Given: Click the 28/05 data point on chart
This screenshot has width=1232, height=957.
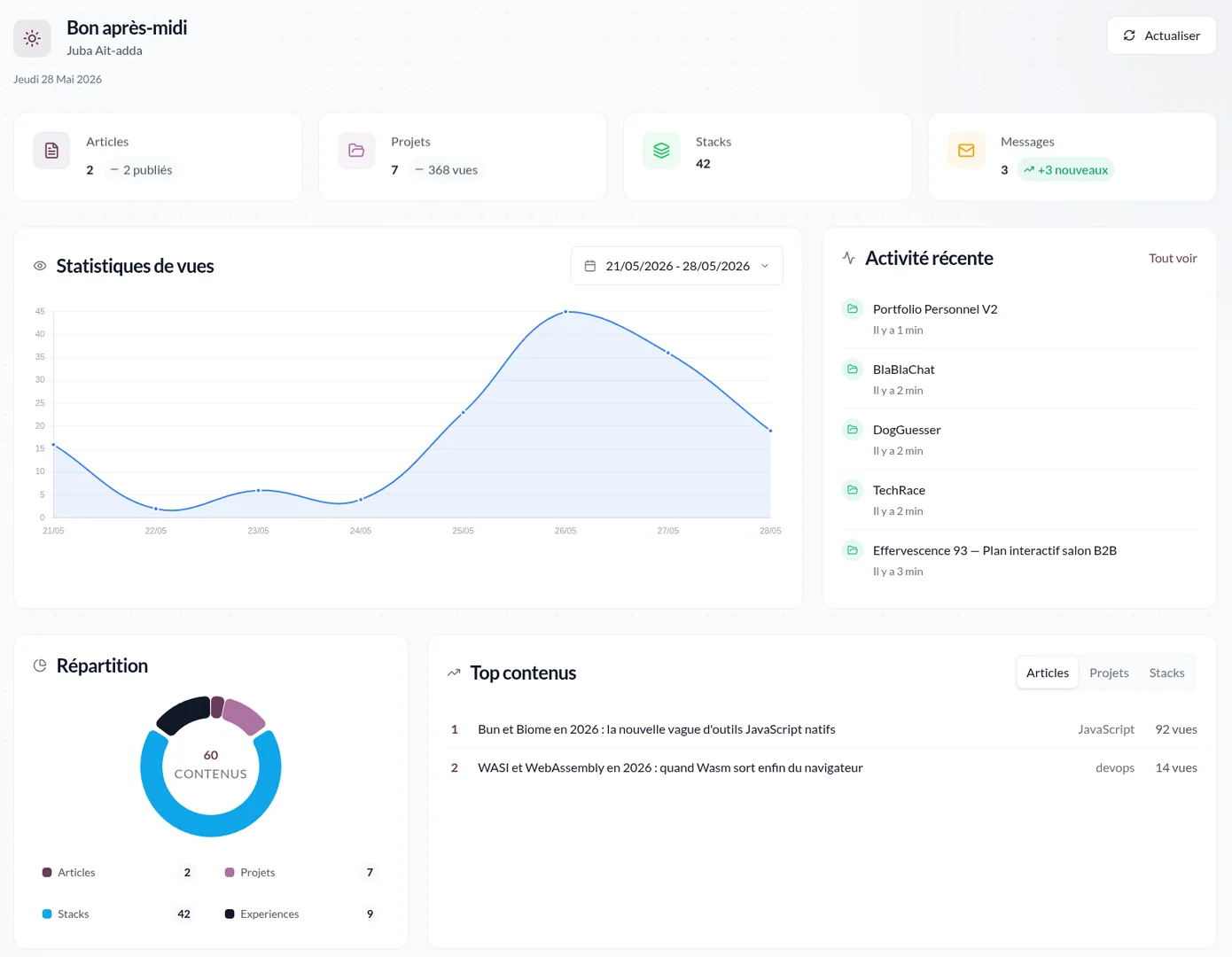Looking at the screenshot, I should 770,431.
